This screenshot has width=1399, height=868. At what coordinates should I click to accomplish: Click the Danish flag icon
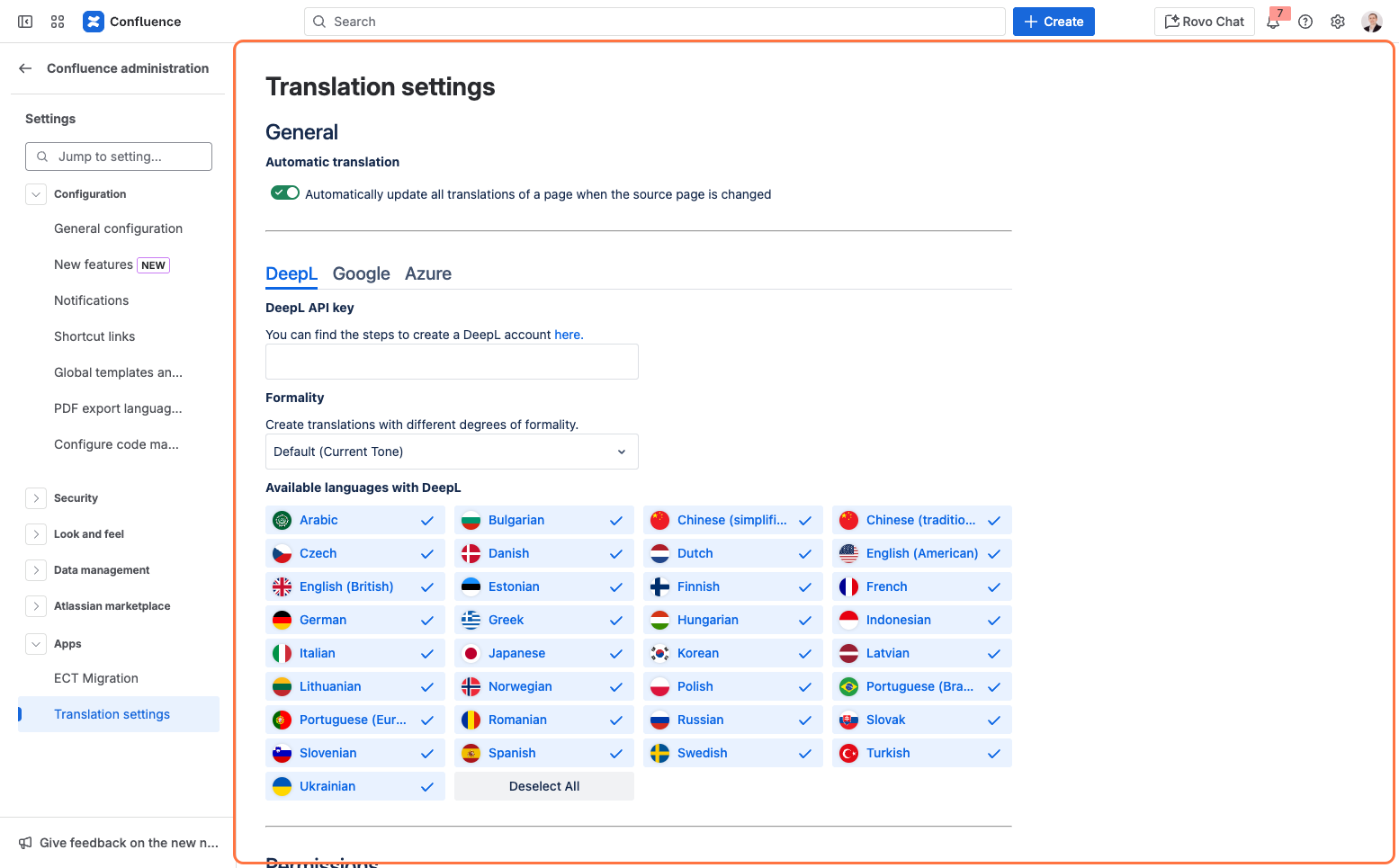pyautogui.click(x=471, y=553)
